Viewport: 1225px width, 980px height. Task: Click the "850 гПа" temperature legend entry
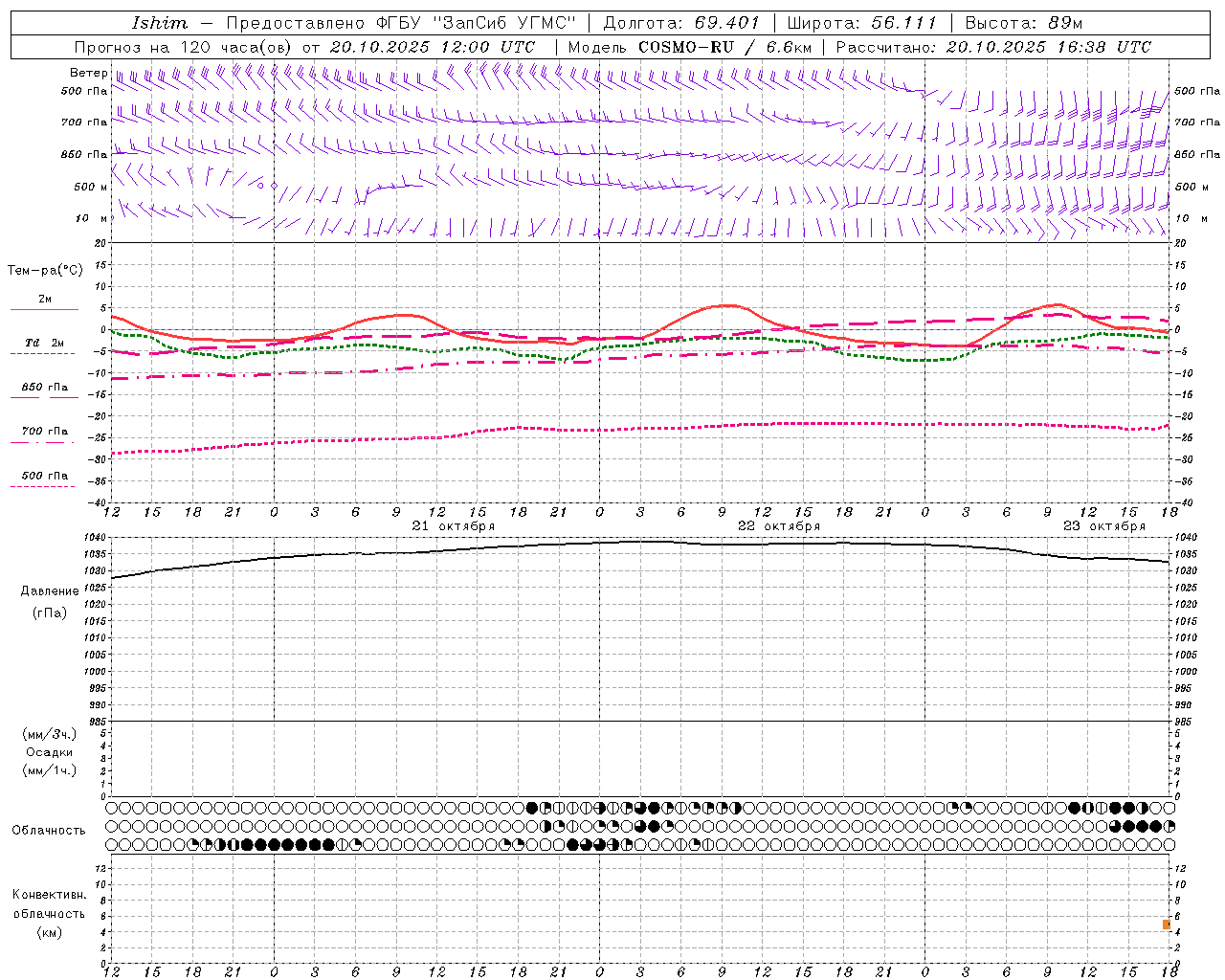[44, 388]
